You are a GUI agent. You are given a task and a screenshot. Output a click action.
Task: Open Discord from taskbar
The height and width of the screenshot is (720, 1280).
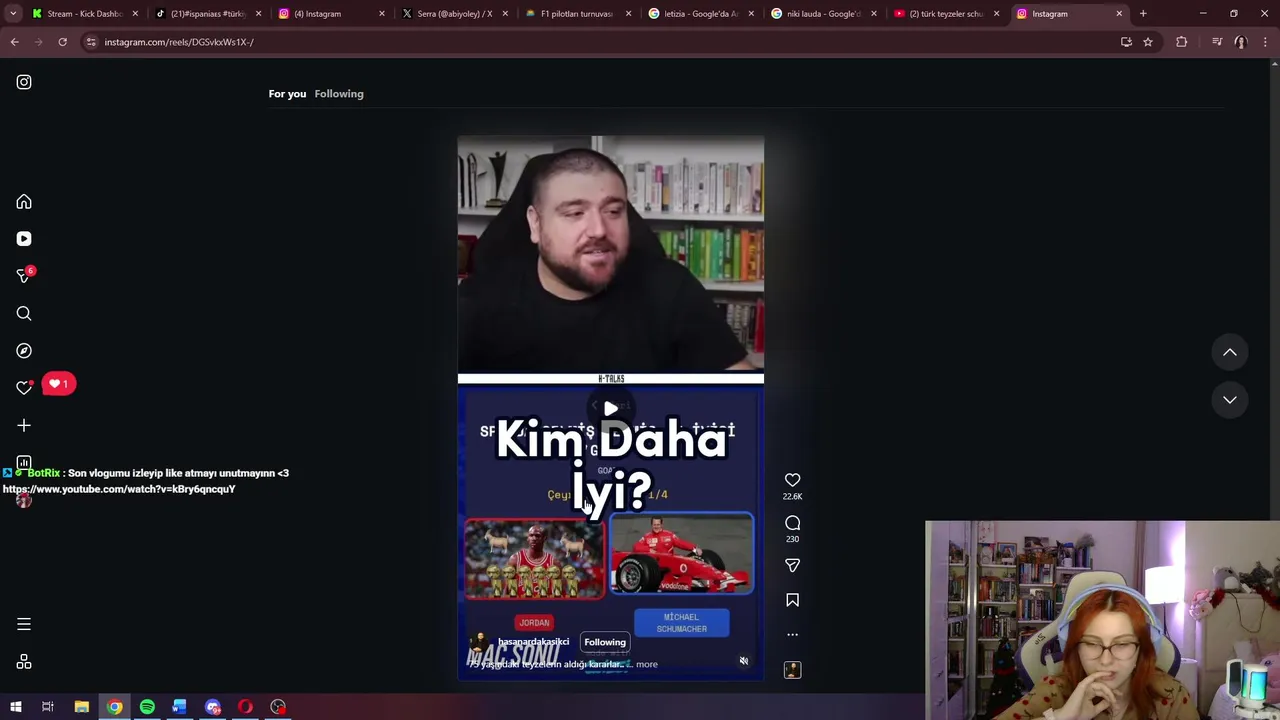pyautogui.click(x=212, y=707)
